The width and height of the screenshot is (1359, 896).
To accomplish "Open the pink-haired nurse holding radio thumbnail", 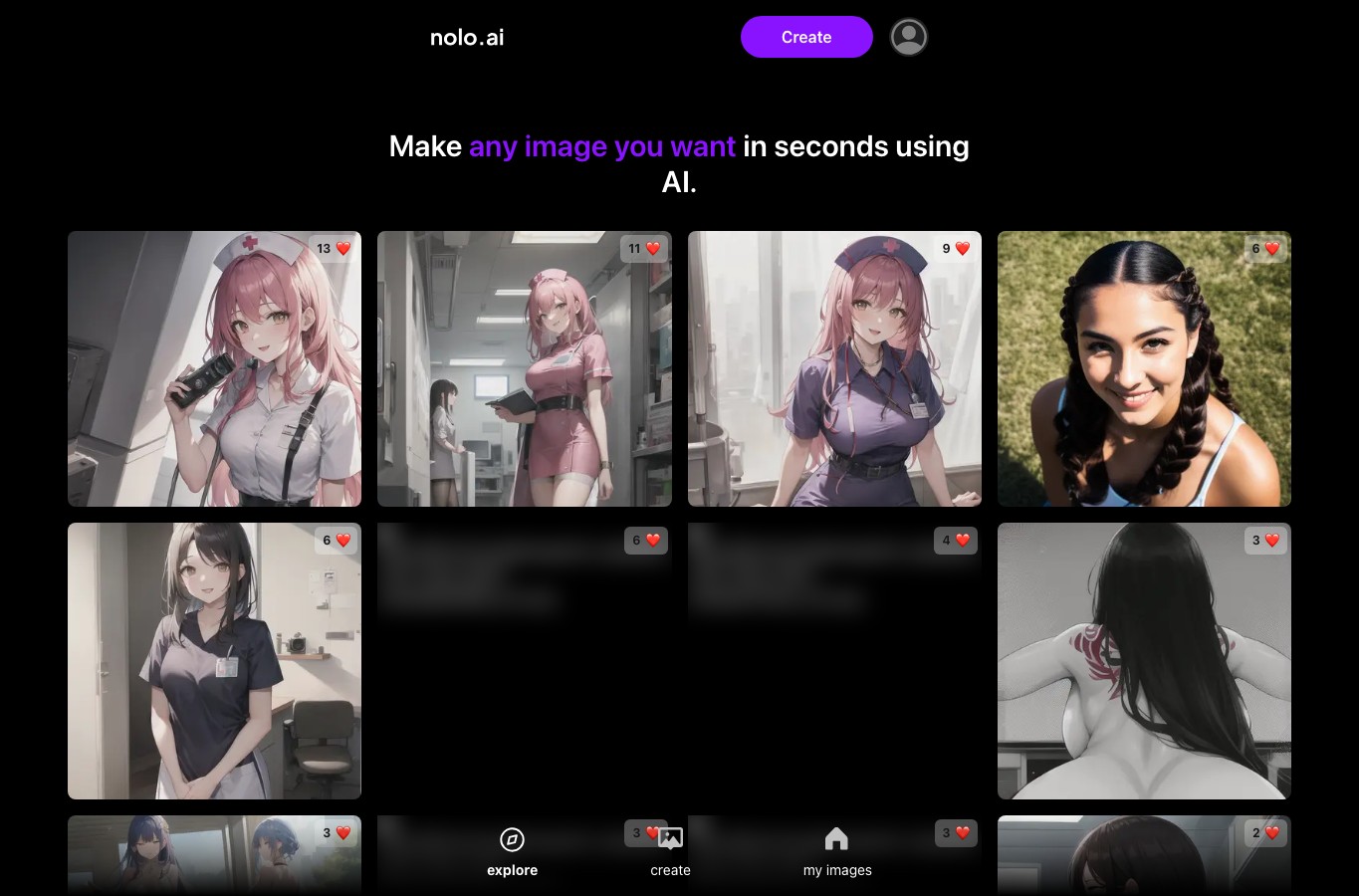I will pyautogui.click(x=214, y=368).
